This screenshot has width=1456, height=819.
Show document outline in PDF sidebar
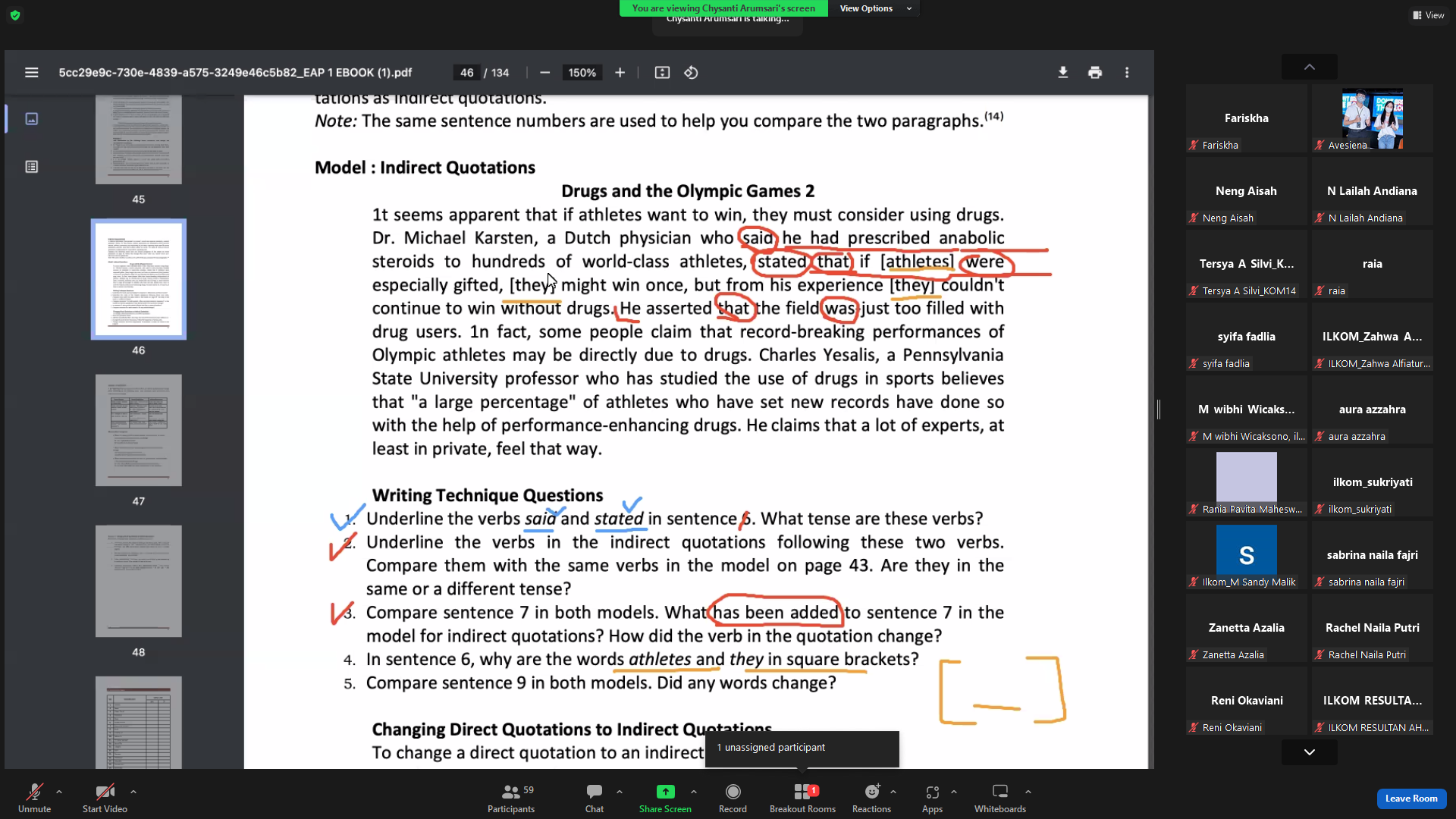click(x=31, y=167)
